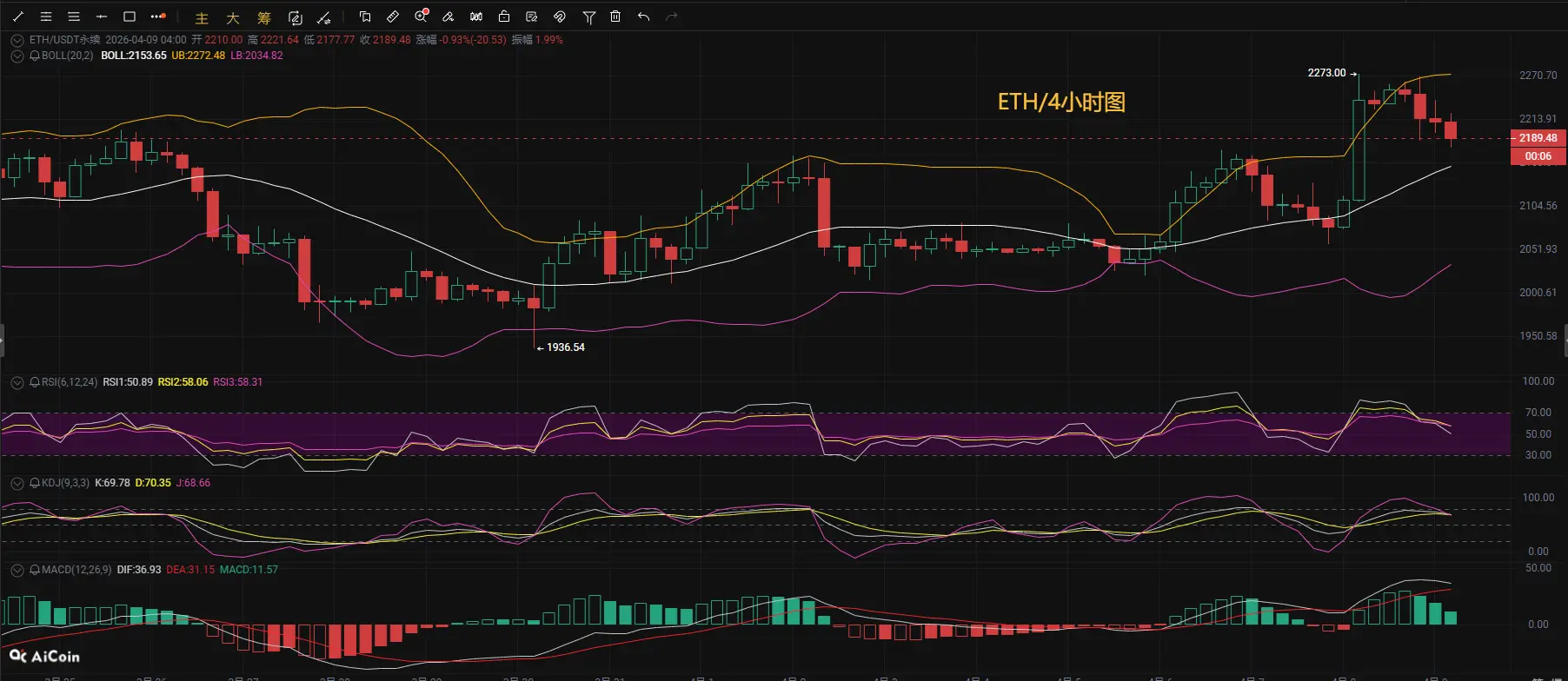This screenshot has width=1568, height=681.
Task: Toggle the MACD alert bell
Action: pos(35,570)
